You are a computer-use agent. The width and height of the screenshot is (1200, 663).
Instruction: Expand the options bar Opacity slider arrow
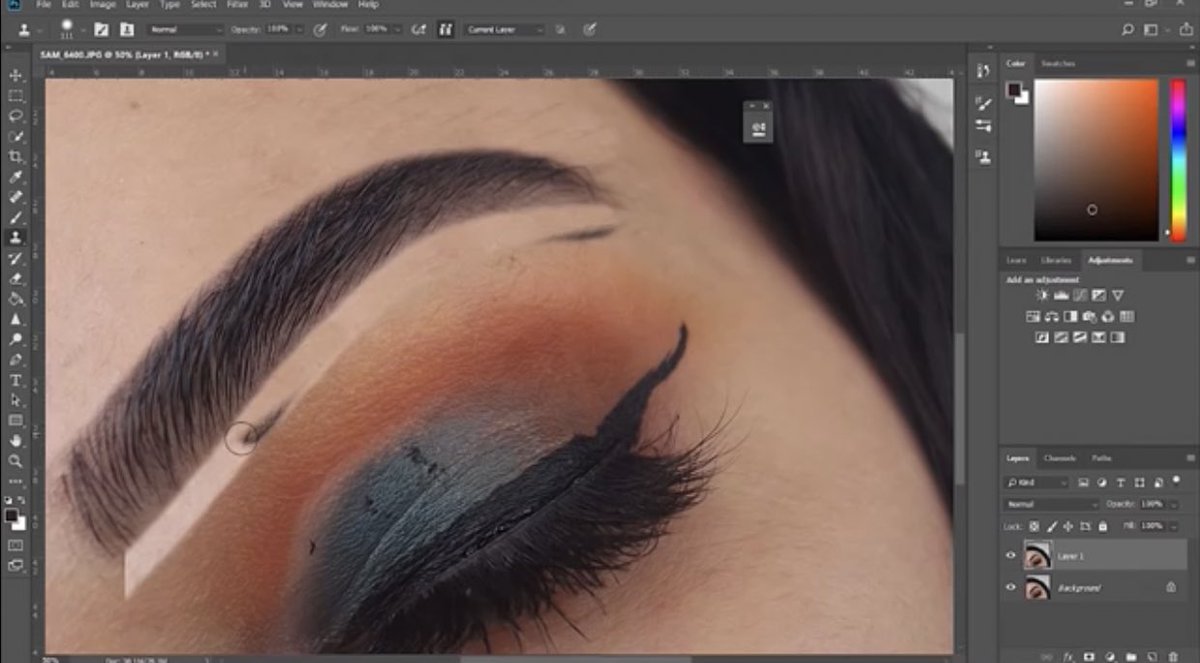(x=299, y=30)
